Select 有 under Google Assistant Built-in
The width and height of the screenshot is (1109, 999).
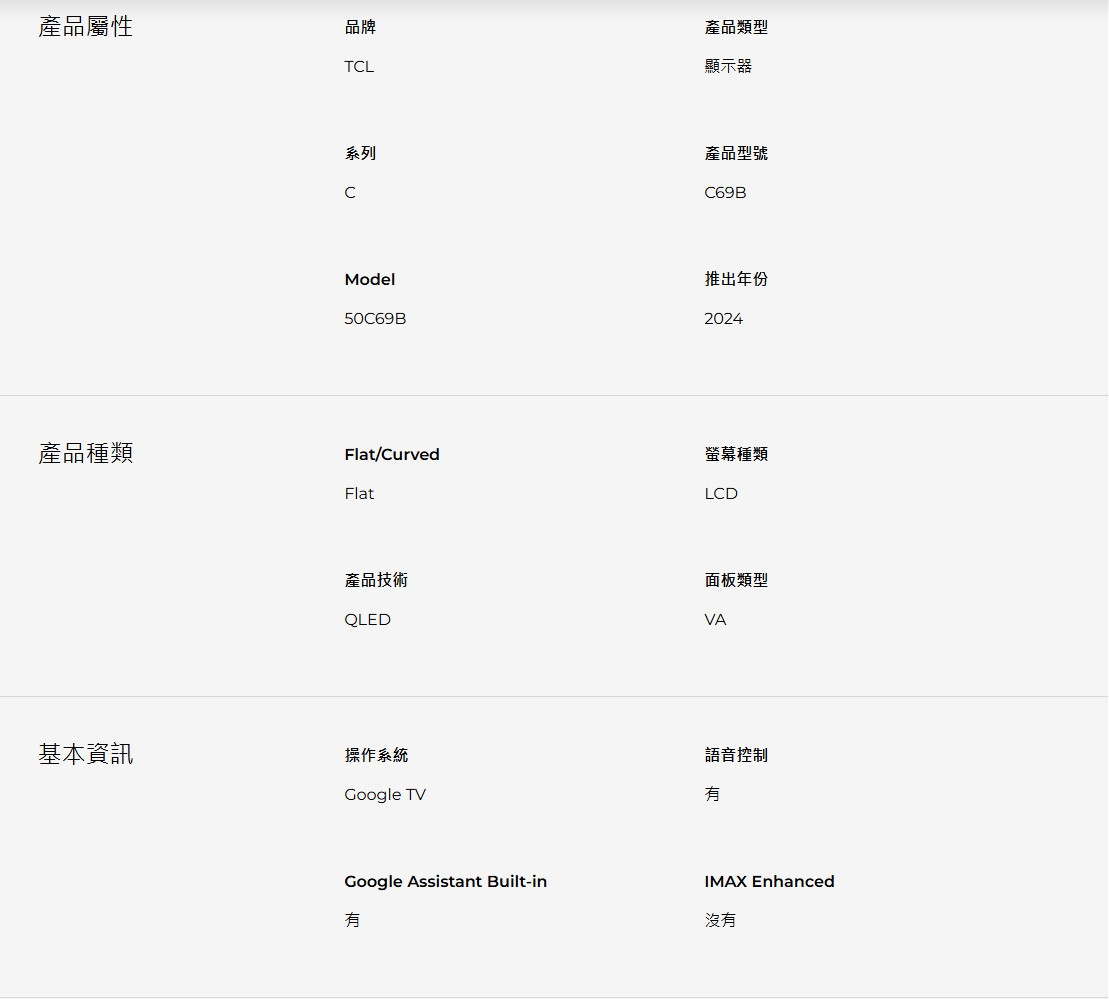click(x=352, y=920)
